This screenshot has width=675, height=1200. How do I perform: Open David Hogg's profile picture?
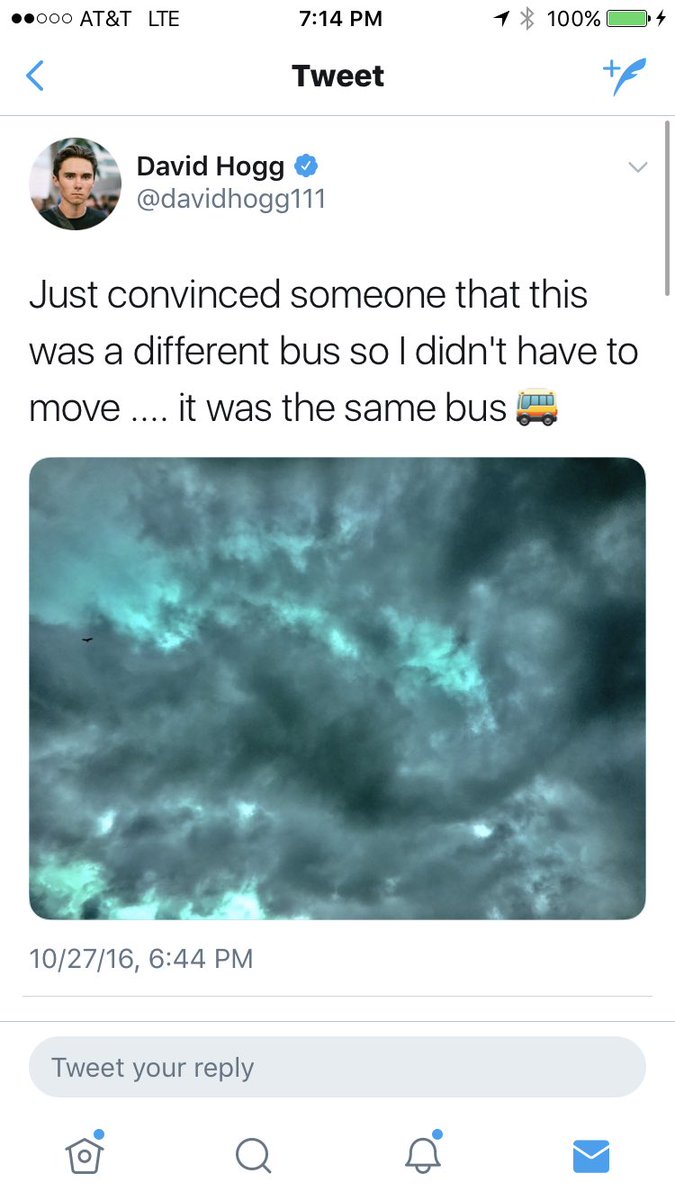pos(75,184)
